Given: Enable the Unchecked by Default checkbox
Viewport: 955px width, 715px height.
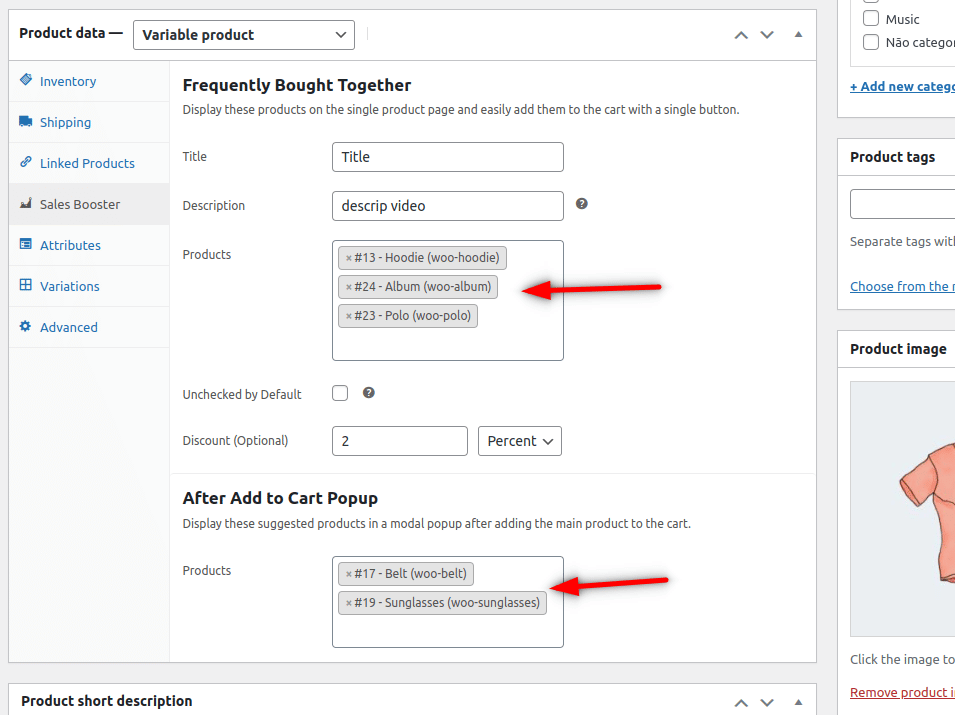Looking at the screenshot, I should [x=340, y=393].
